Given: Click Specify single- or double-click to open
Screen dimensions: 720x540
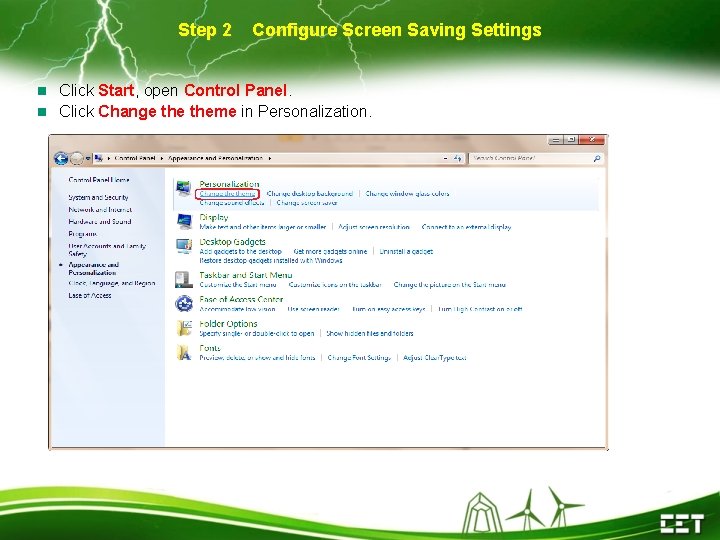Looking at the screenshot, I should click(x=257, y=333).
